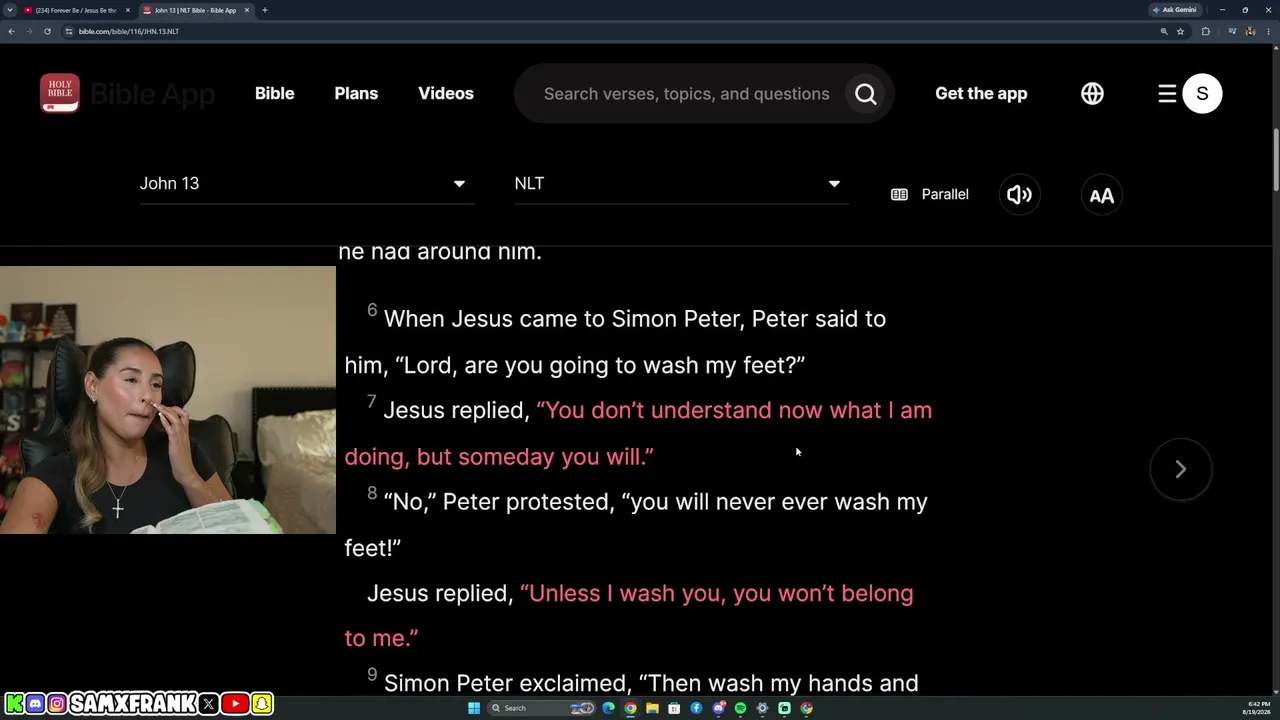This screenshot has width=1280, height=720.
Task: Open the media controls icon
Action: click(1232, 31)
